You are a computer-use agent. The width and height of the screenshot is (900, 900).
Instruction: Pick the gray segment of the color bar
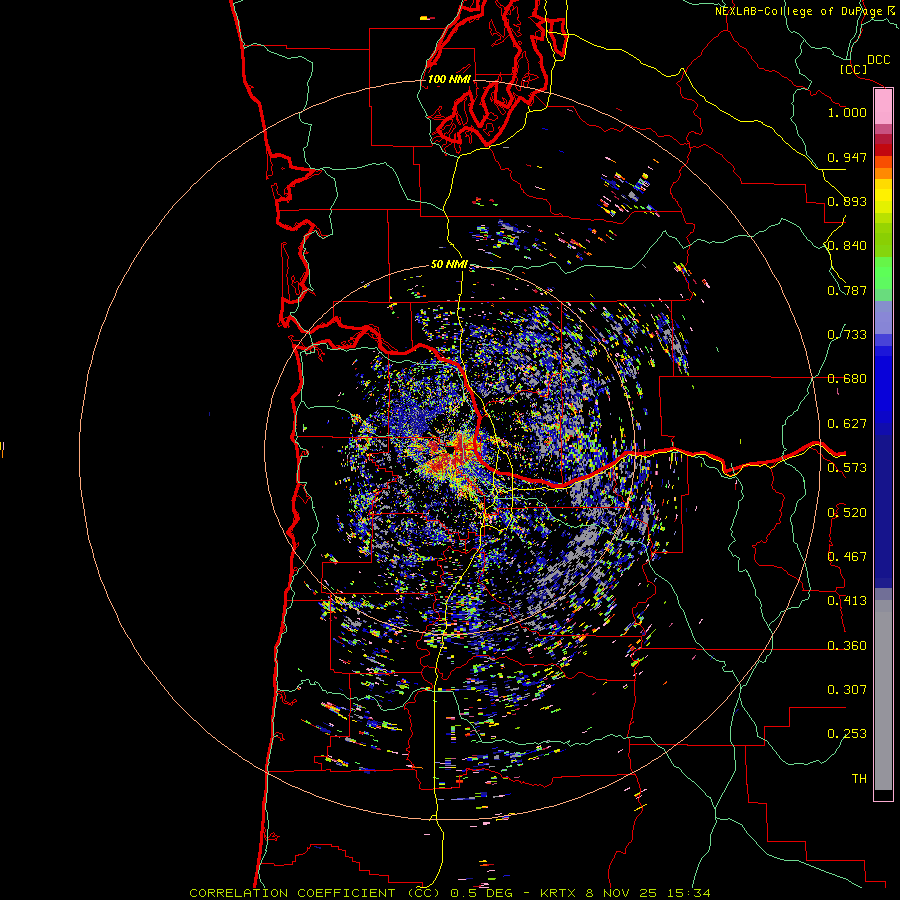[x=883, y=695]
